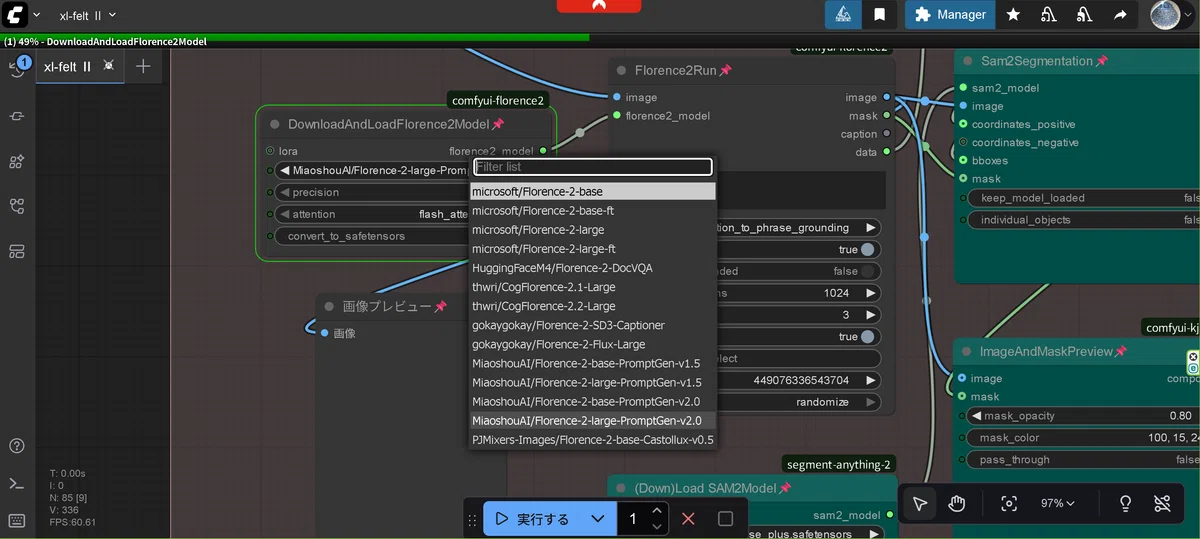This screenshot has width=1200, height=539.
Task: Click the clear queue square icon
Action: (726, 519)
